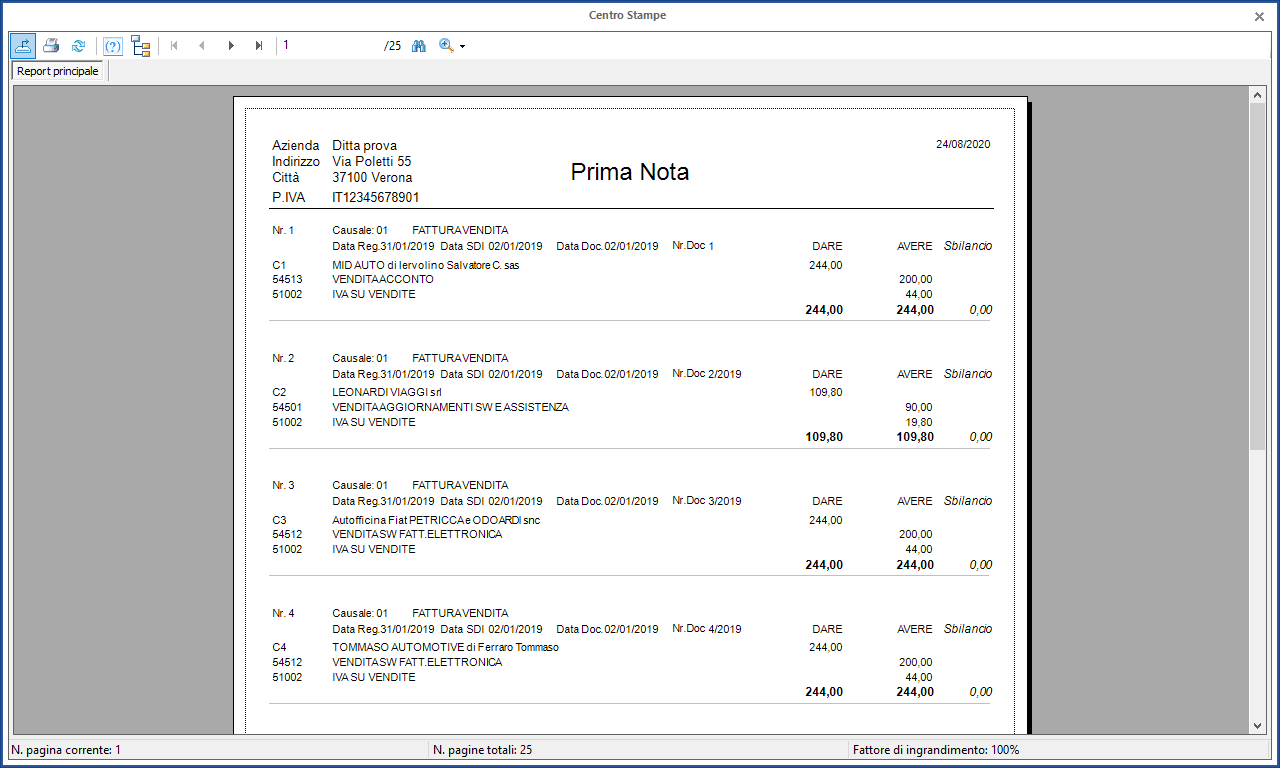Click entry Nr. 3 label
Viewport: 1280px width, 768px height.
283,485
